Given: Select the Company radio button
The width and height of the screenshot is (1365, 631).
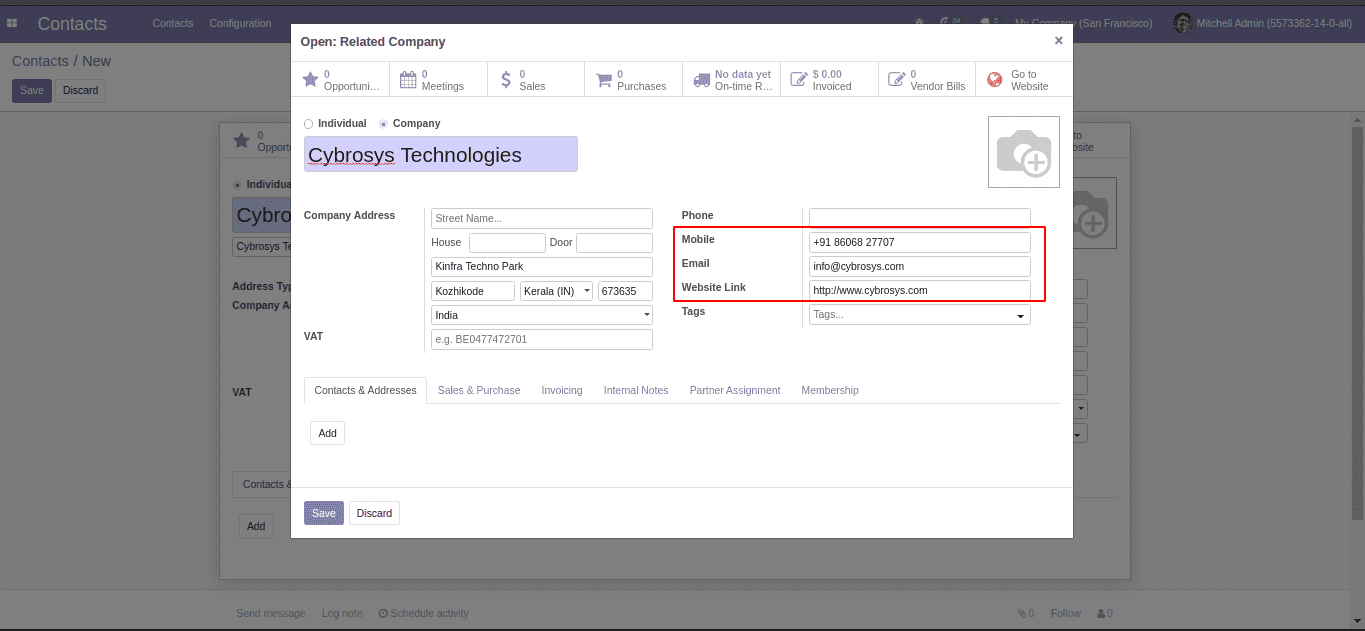Looking at the screenshot, I should [383, 124].
